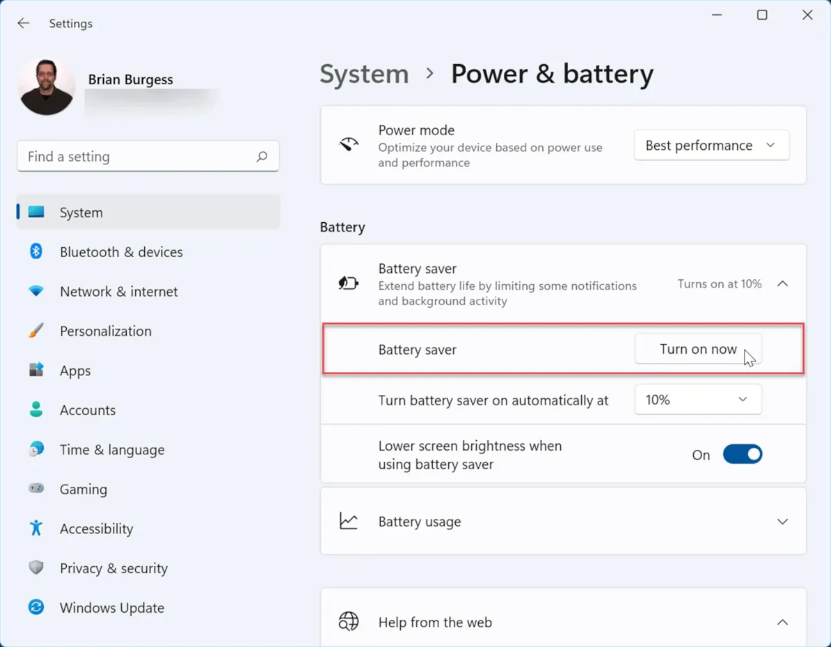Close the Settings window
The width and height of the screenshot is (831, 647).
click(x=807, y=15)
